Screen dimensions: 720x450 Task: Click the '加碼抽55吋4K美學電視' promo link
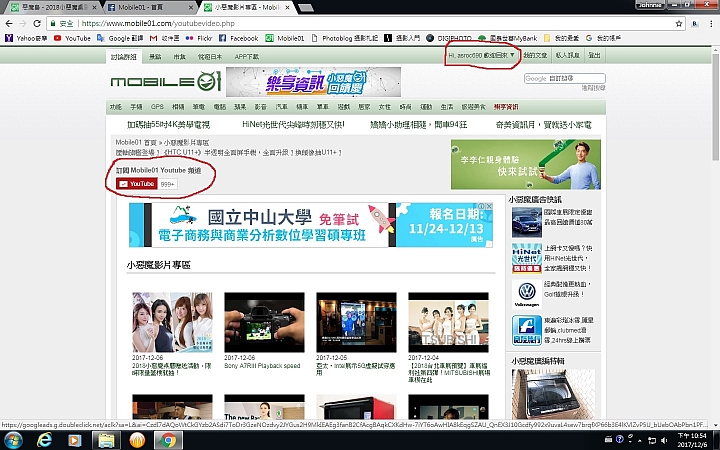coord(168,124)
